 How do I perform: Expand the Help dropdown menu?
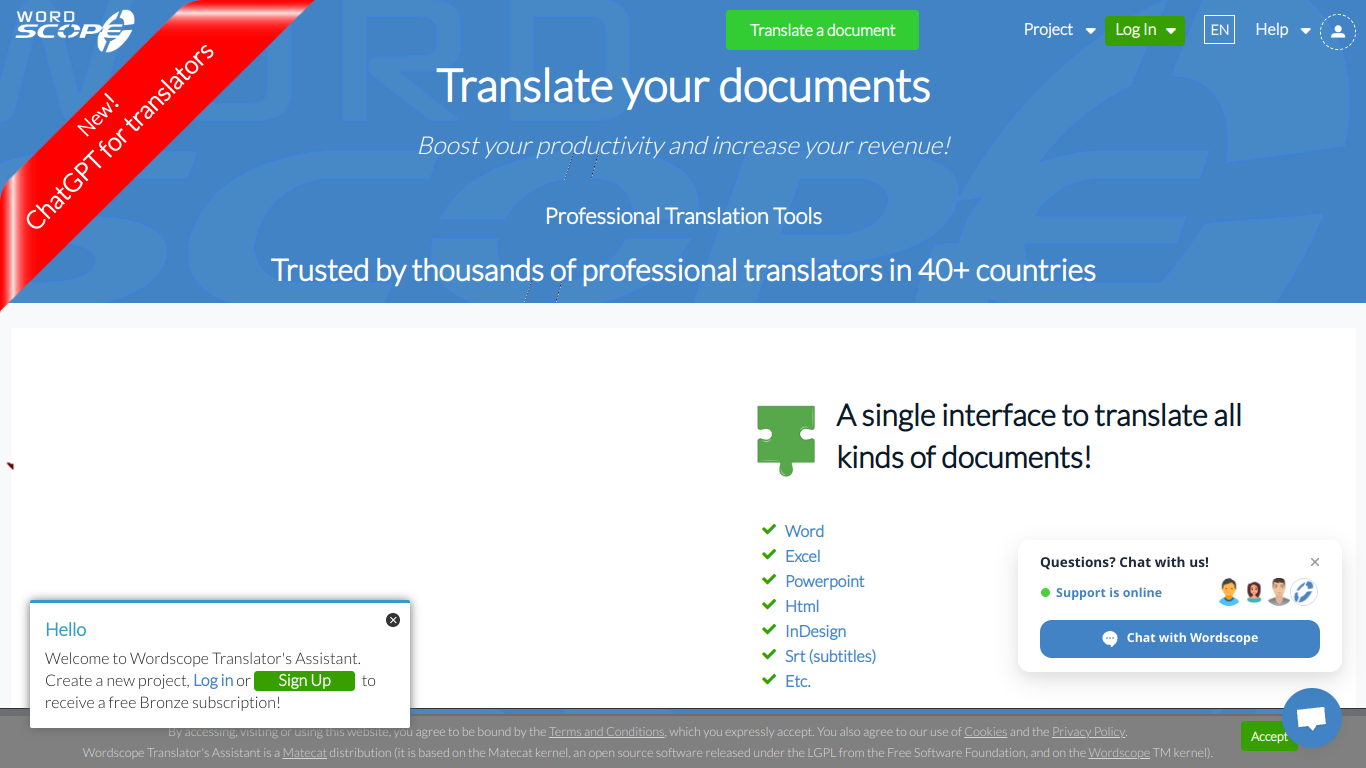click(x=1283, y=30)
